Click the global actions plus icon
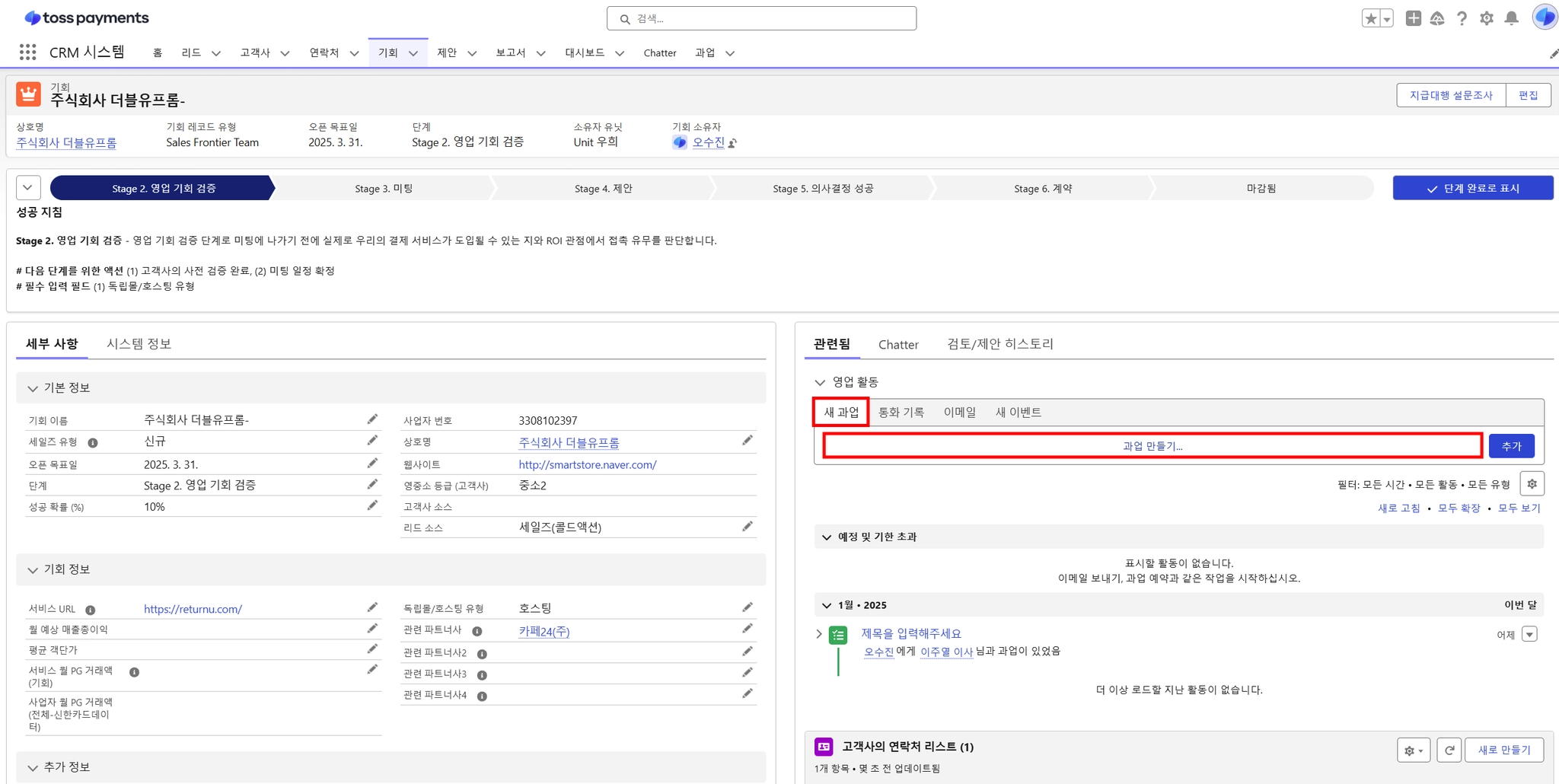 (x=1413, y=18)
